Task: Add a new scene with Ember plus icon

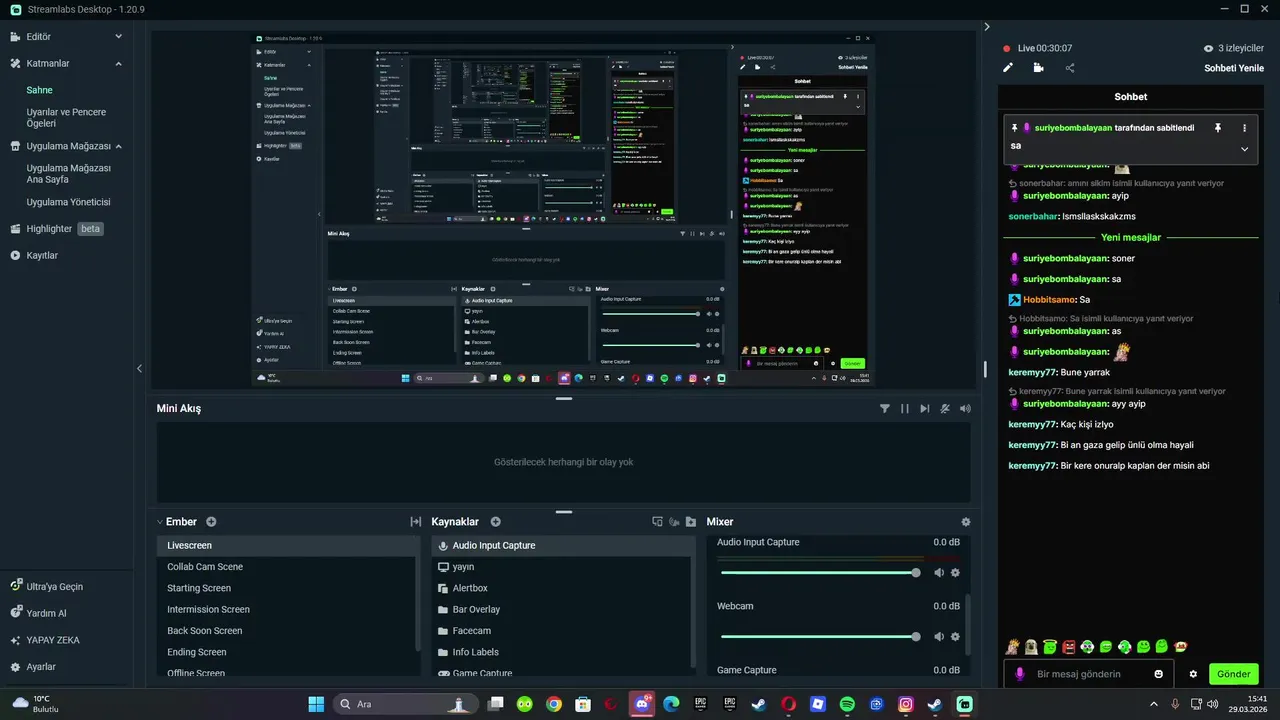Action: 211,522
